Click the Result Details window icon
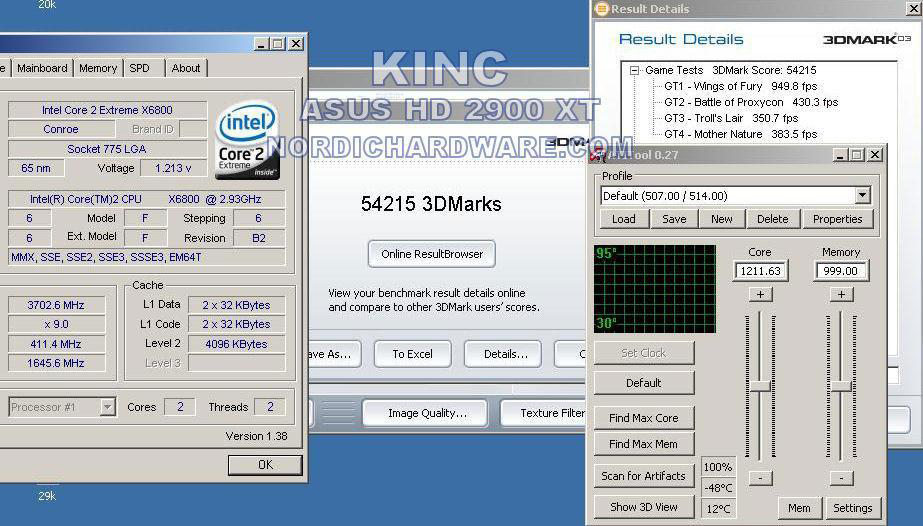This screenshot has width=923, height=526. coord(601,9)
